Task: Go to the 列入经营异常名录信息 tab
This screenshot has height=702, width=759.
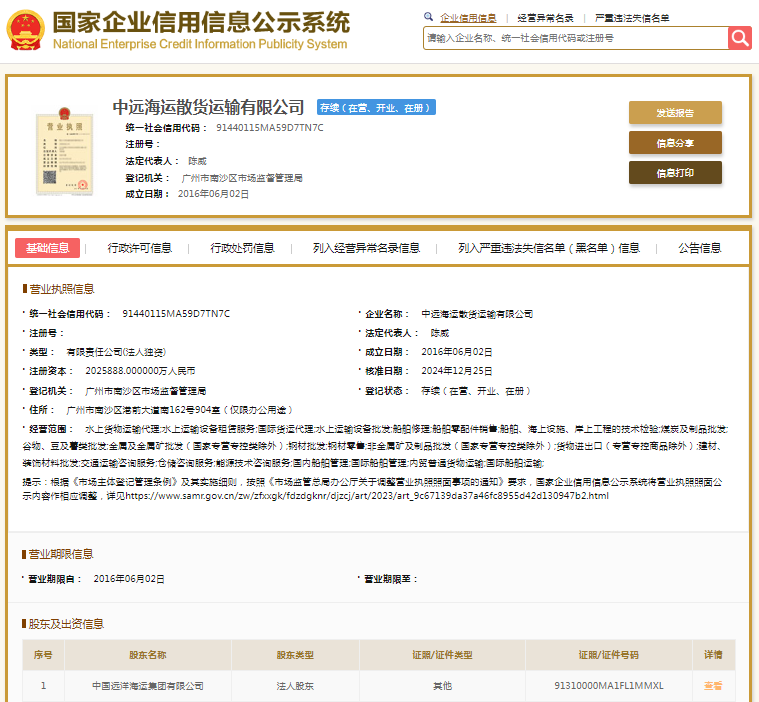Action: 366,248
